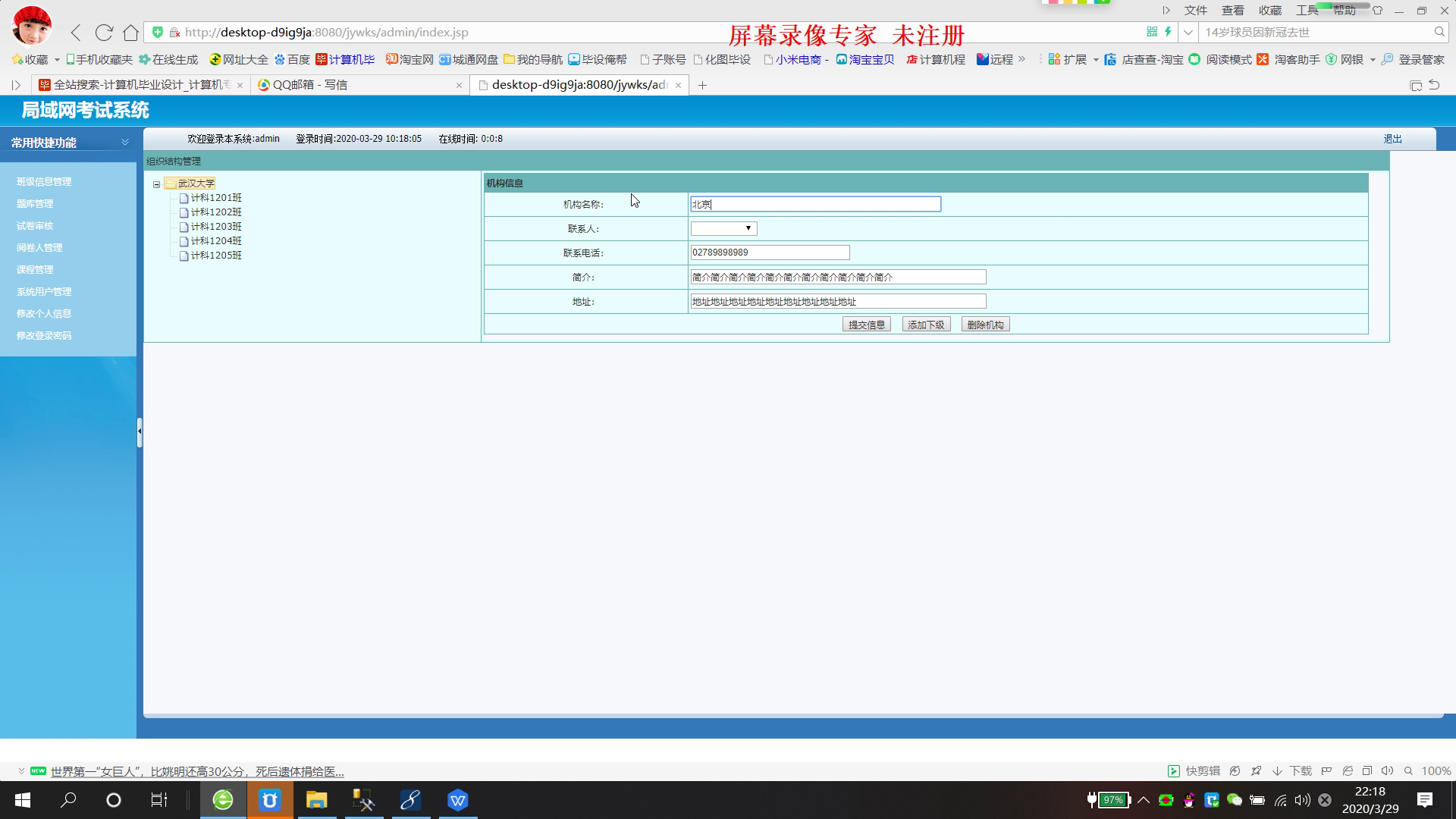Open 登录管家 login manager
This screenshot has height=819, width=1456.
click(x=1414, y=59)
